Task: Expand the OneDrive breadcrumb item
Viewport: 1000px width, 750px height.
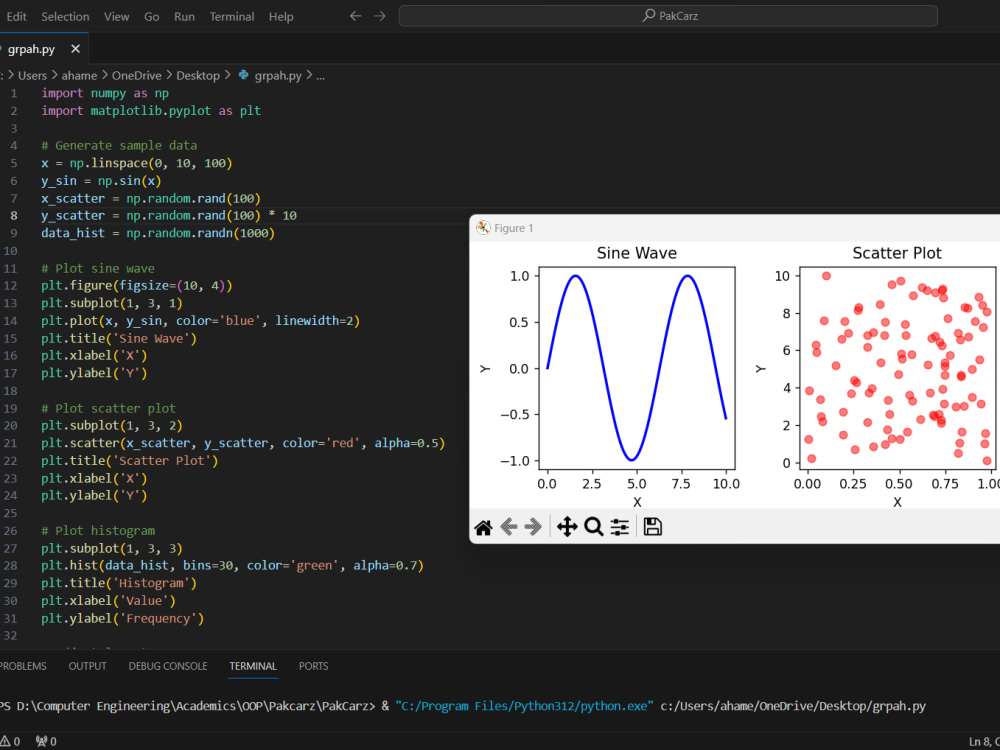Action: click(x=136, y=75)
